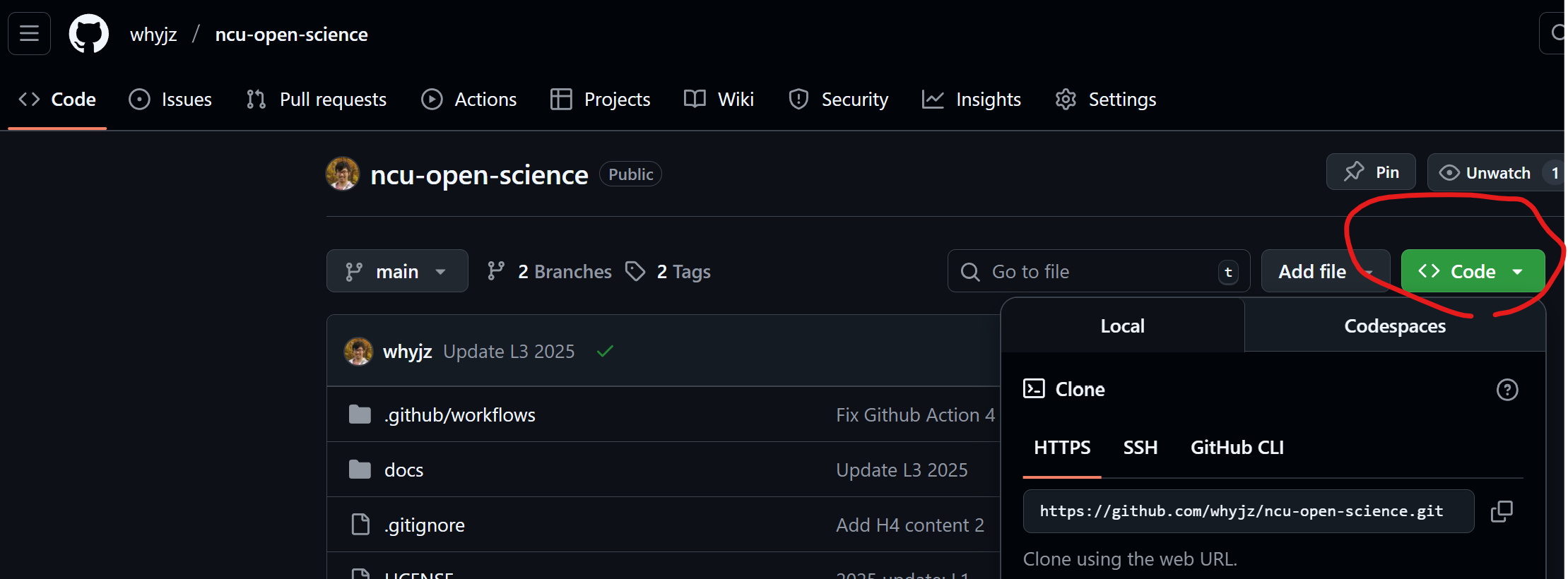Click the GitHub Octocat logo
Screen dimensions: 1568x579
[x=88, y=34]
